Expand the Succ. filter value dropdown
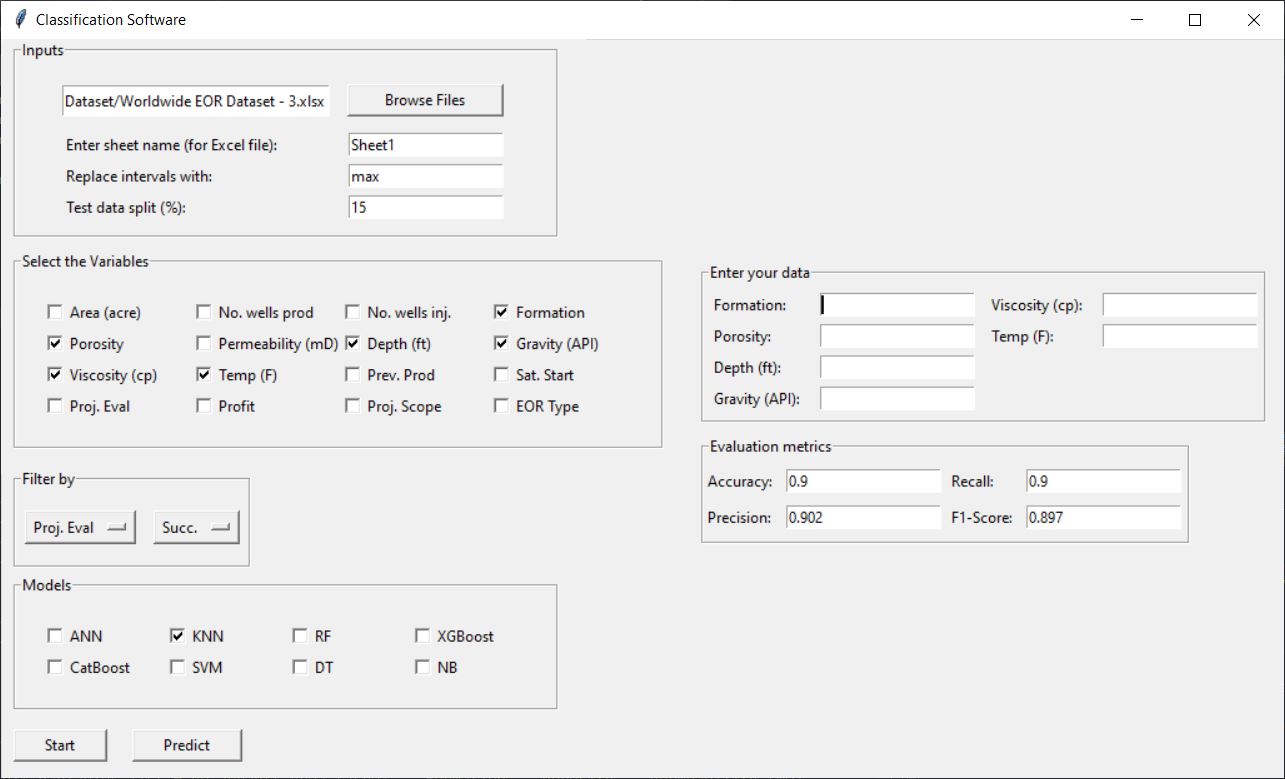The width and height of the screenshot is (1285, 779). coord(197,527)
